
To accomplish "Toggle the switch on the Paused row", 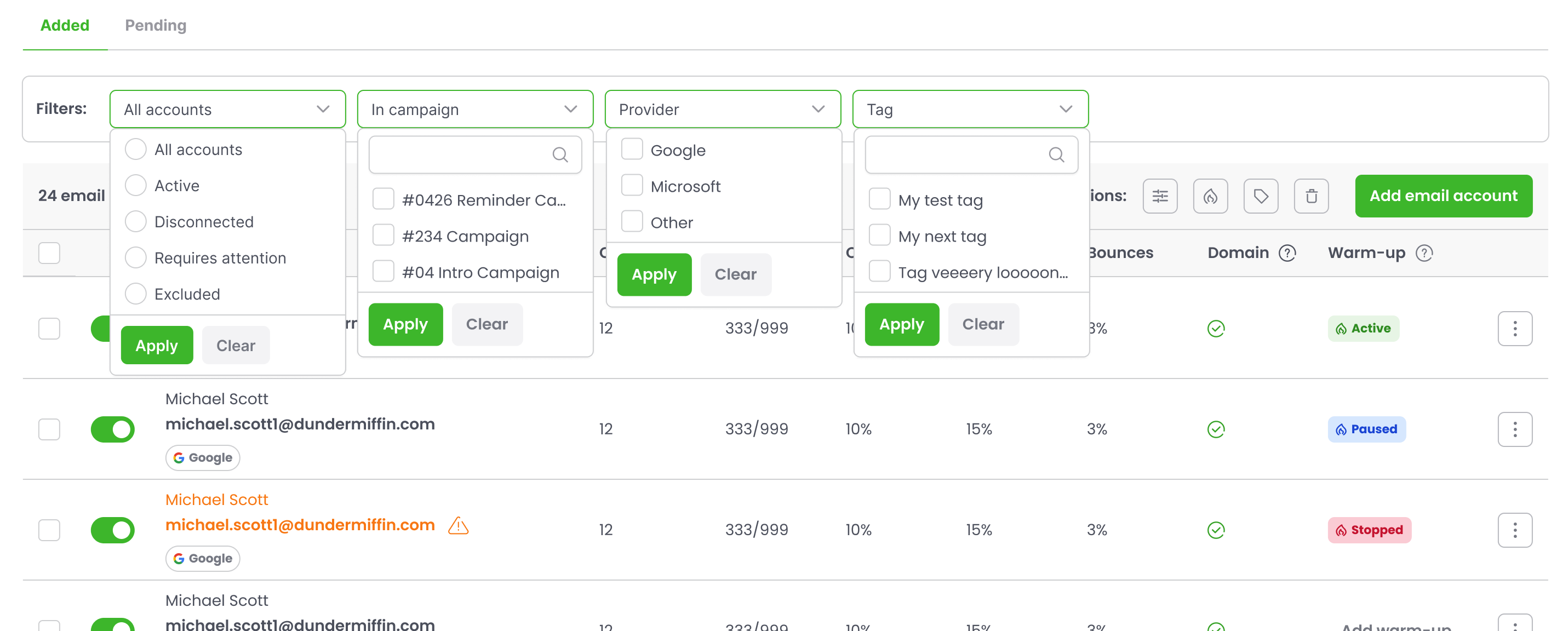I will tap(113, 429).
